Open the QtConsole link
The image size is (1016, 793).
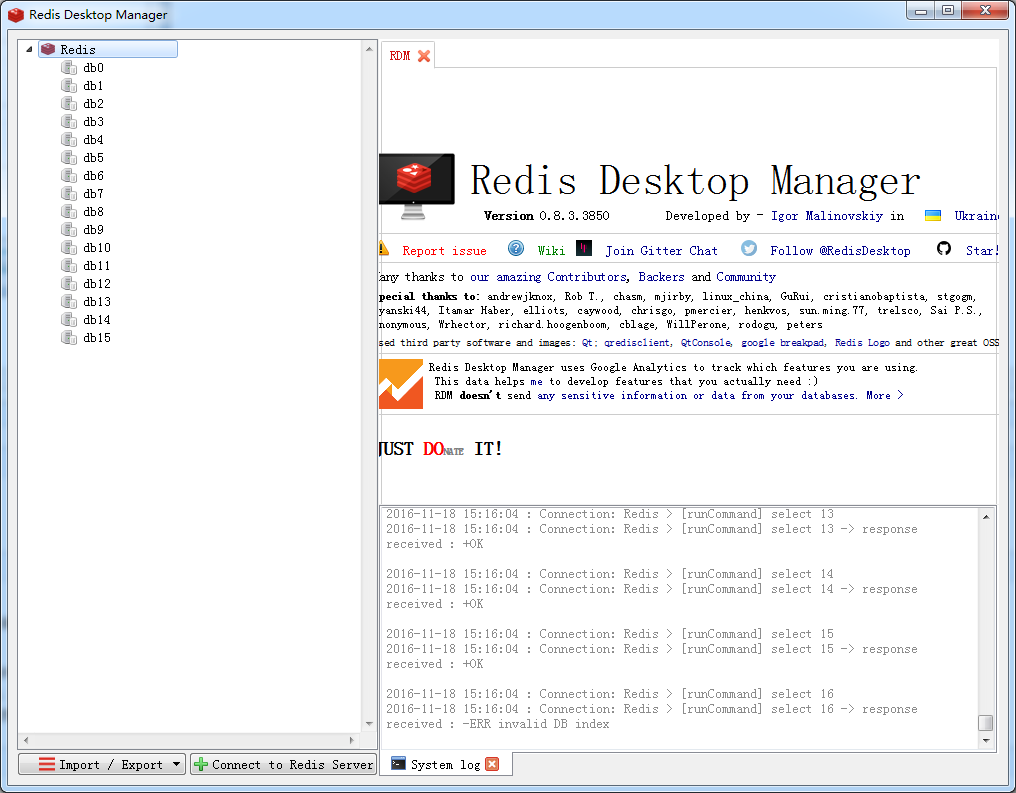(x=706, y=343)
